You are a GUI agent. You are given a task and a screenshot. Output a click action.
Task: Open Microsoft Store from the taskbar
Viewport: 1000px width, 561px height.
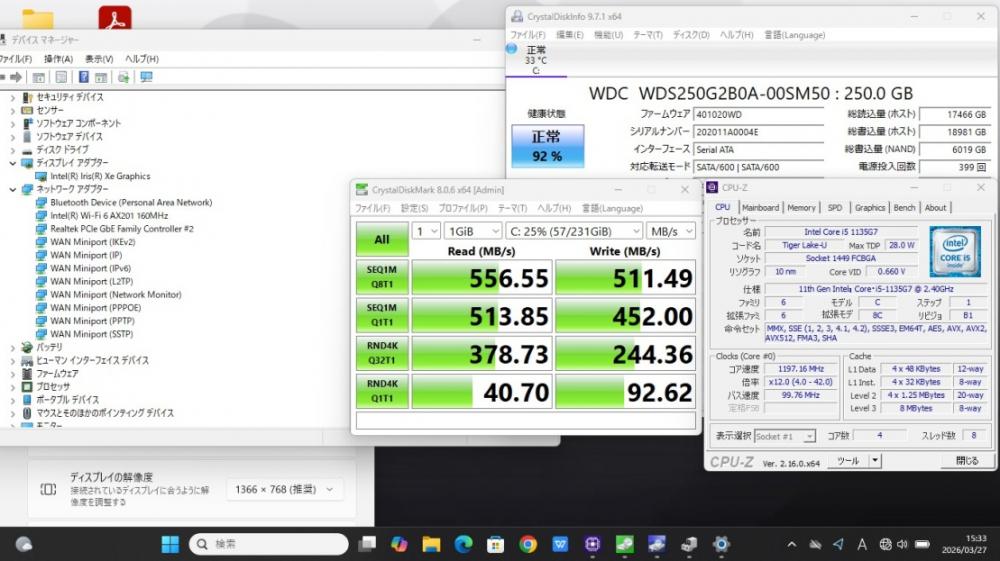(495, 544)
